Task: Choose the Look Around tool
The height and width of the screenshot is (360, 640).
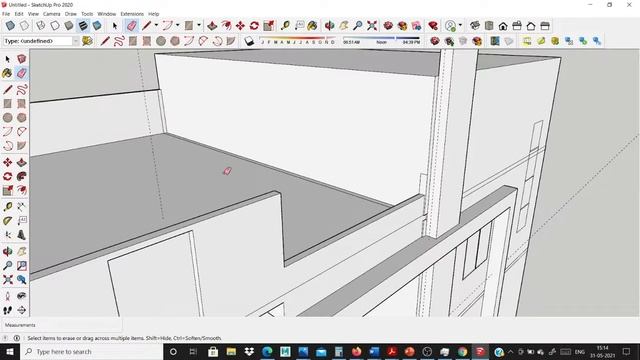Action: [22, 296]
